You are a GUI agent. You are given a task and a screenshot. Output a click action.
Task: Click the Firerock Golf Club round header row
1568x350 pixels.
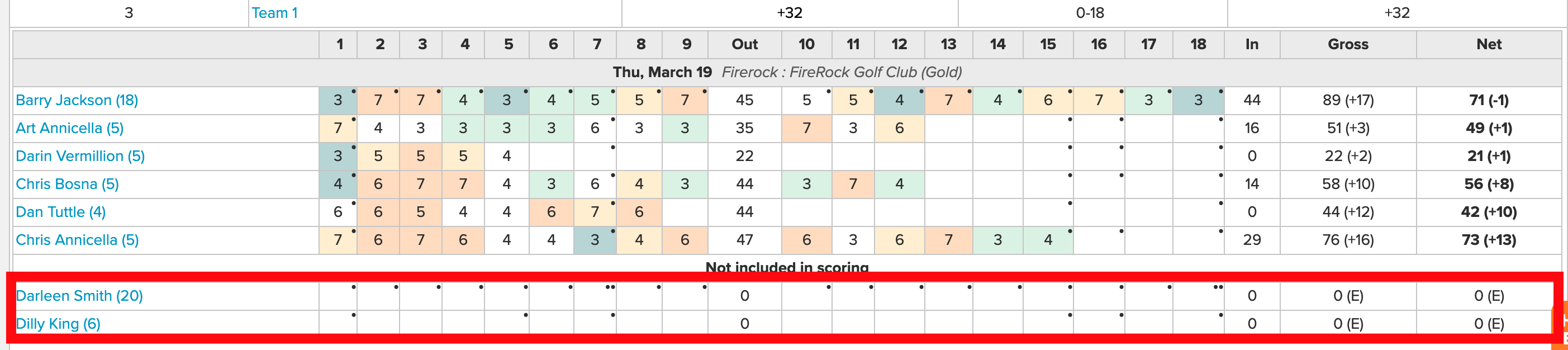[787, 73]
